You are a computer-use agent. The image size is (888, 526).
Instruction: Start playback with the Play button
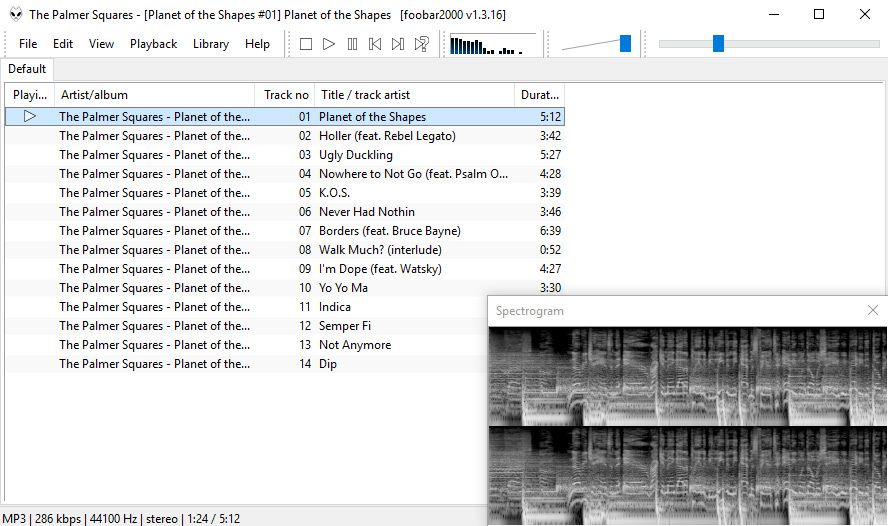(329, 44)
